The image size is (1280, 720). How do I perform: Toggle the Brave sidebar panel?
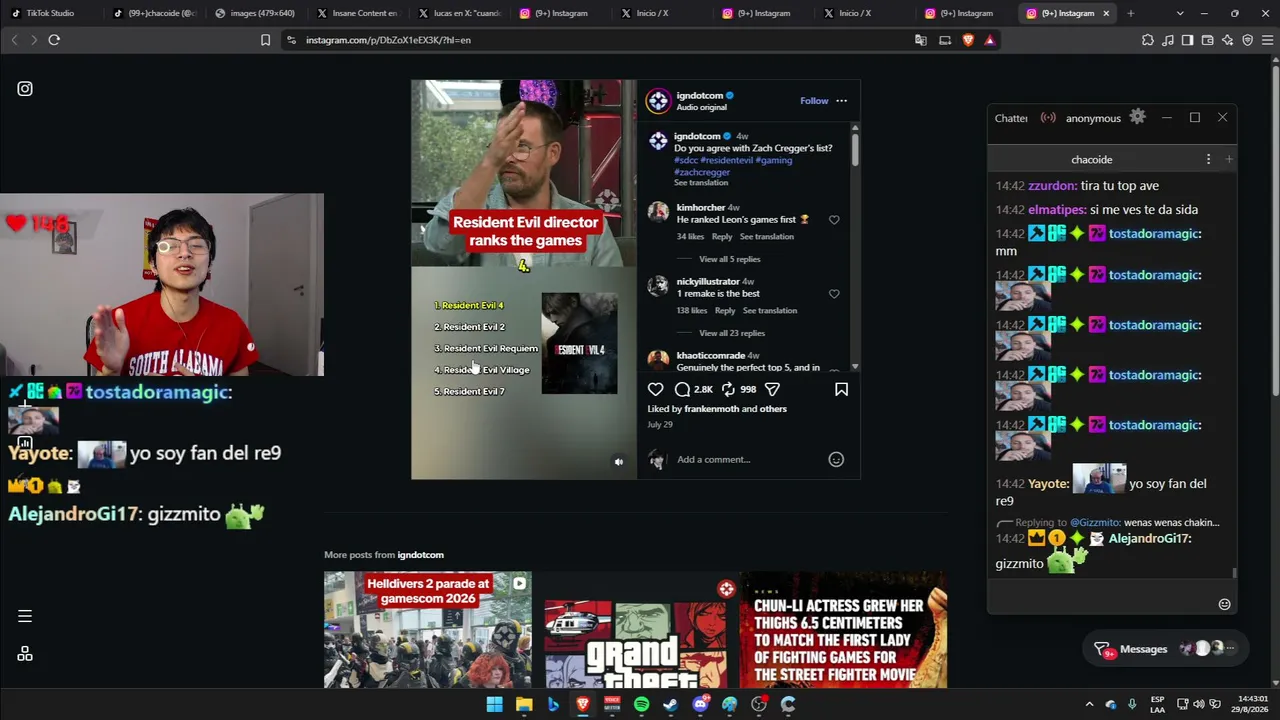(1187, 40)
